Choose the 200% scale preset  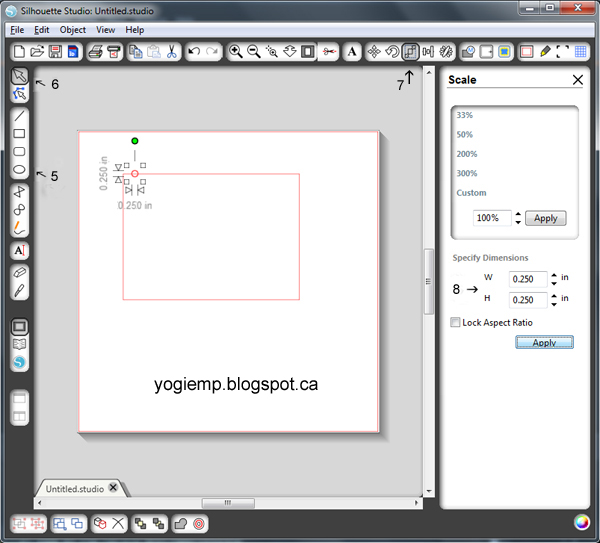click(467, 154)
